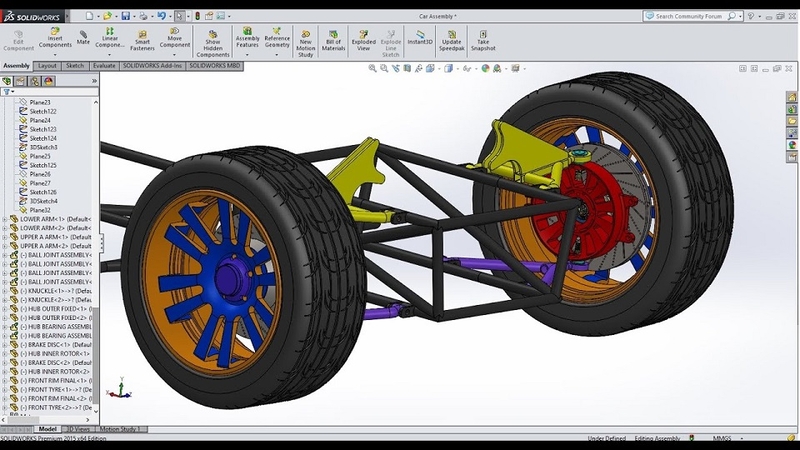Screen dimensions: 800x450
Task: Click MMGS unit system in status bar
Action: (721, 438)
